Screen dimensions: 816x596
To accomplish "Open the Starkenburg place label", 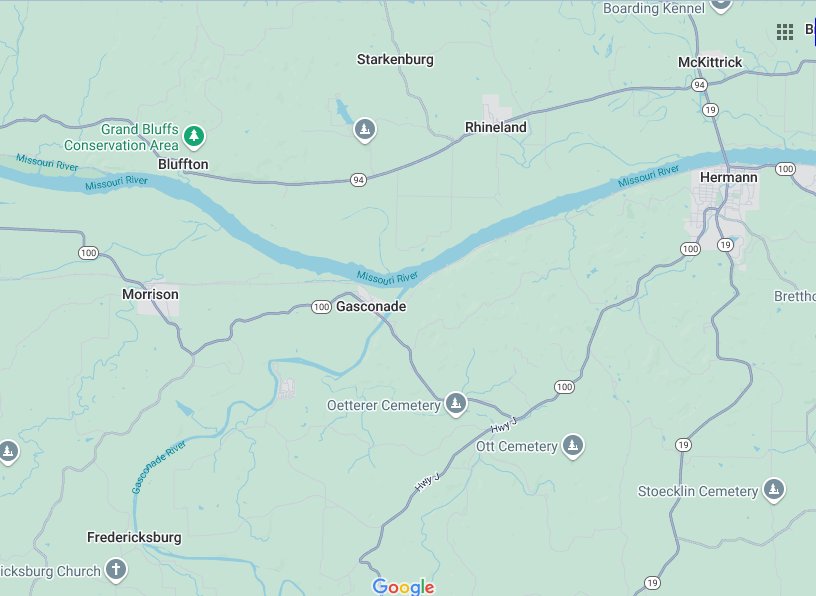I will (395, 60).
